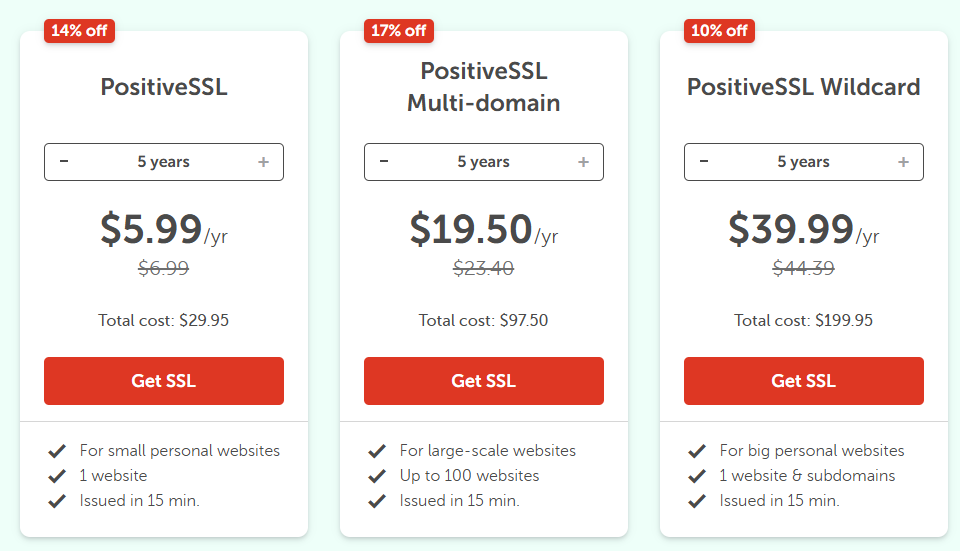The width and height of the screenshot is (960, 551).
Task: Click checkmark beside "Up to 100 websites"
Action: [377, 476]
